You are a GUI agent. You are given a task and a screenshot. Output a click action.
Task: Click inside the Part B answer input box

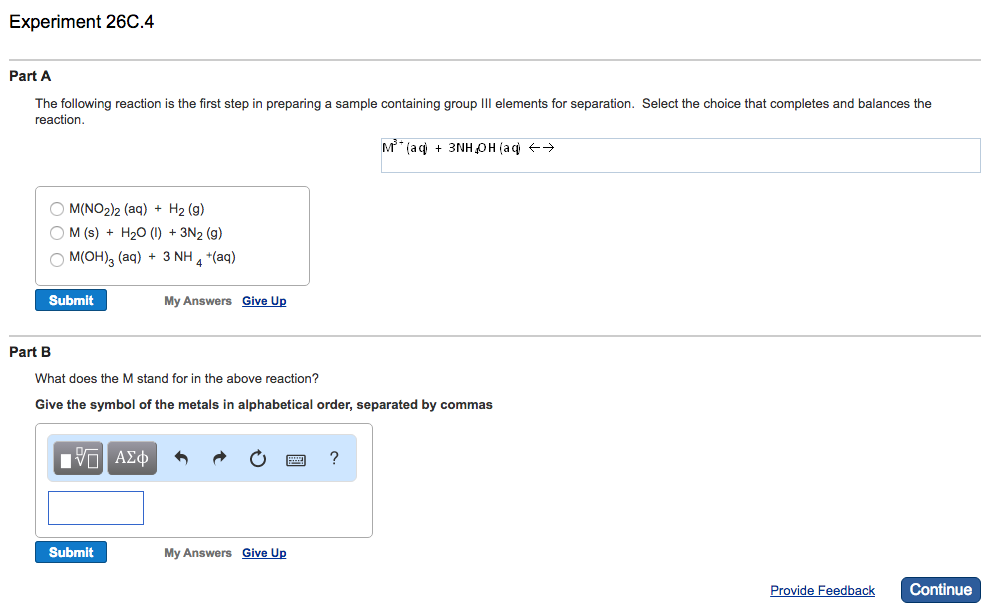tap(95, 507)
